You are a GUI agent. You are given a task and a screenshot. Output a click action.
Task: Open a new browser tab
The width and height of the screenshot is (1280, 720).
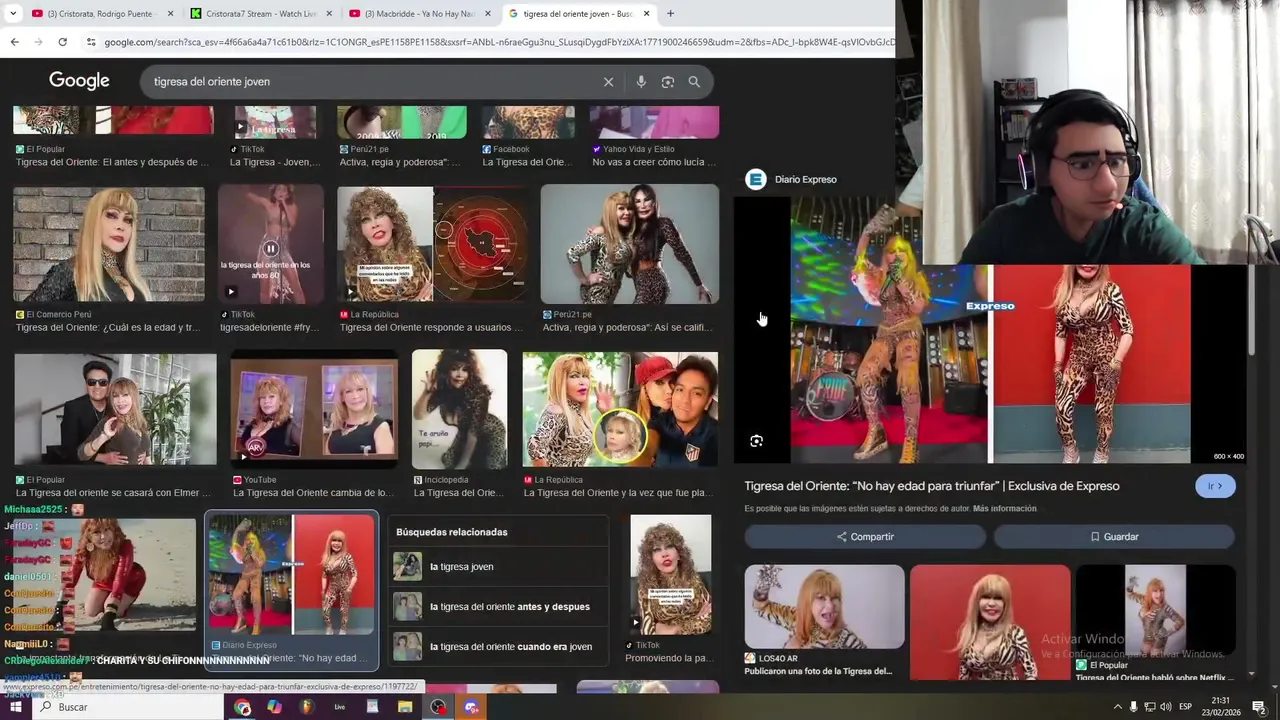coord(670,14)
